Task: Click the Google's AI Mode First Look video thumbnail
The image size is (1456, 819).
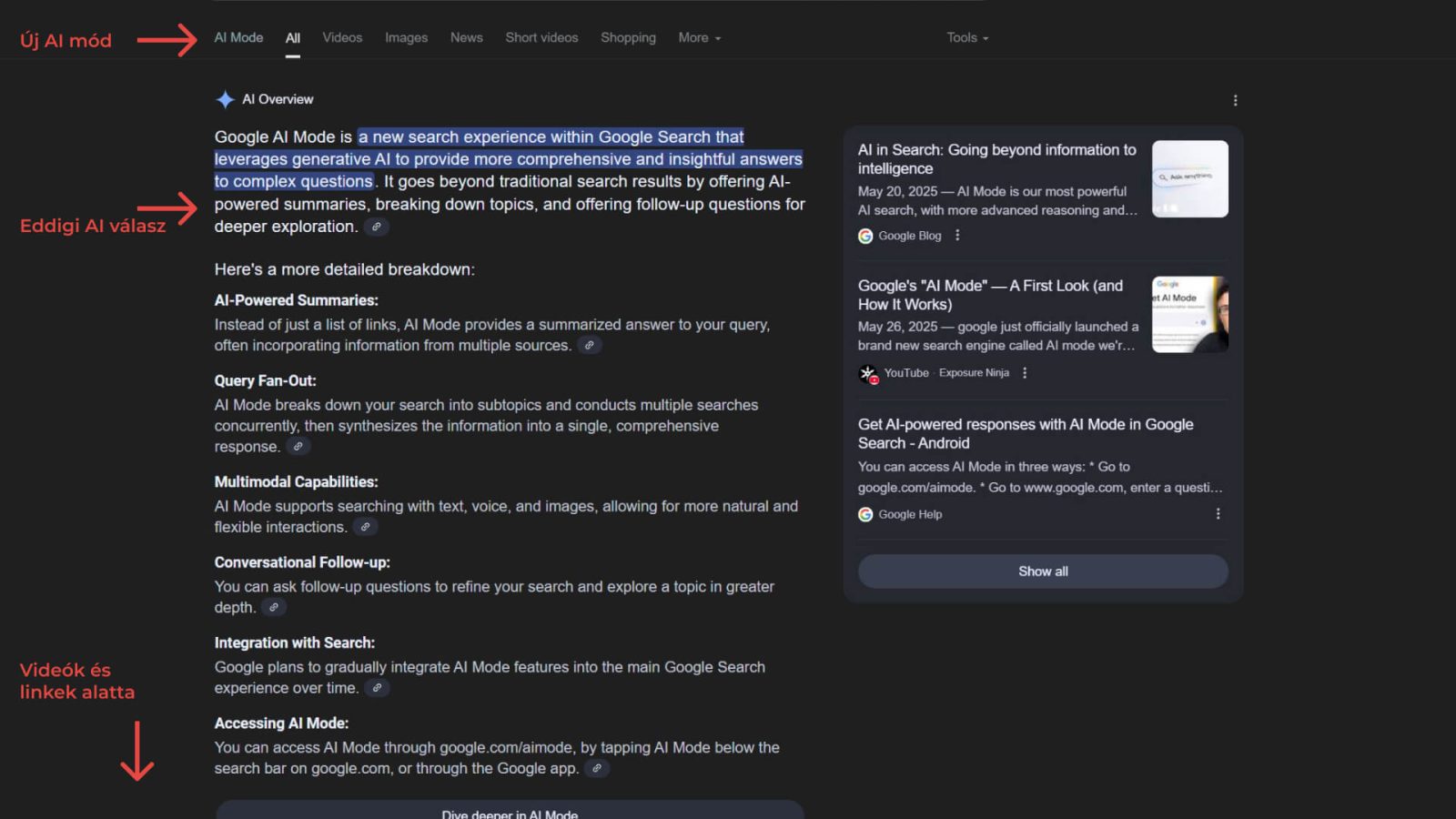Action: tap(1189, 315)
